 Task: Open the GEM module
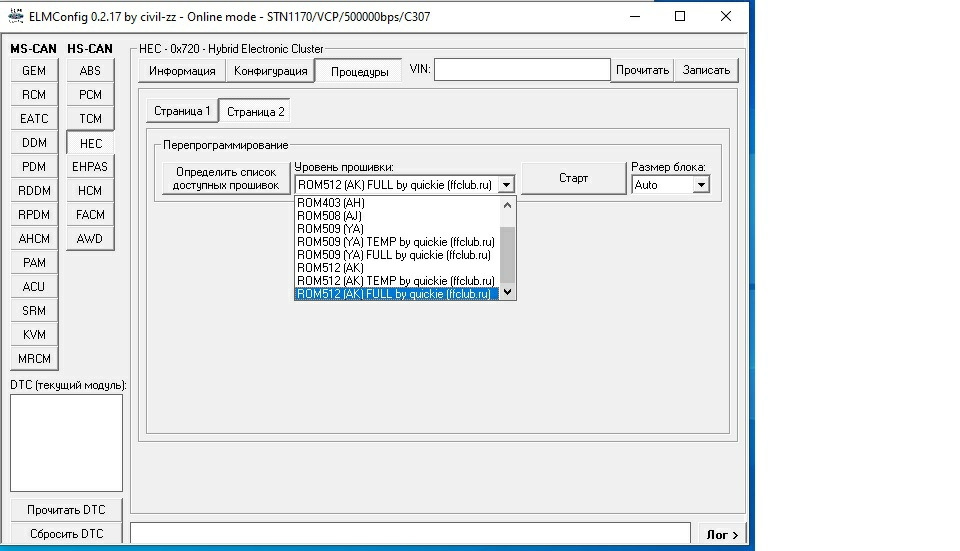click(x=34, y=70)
